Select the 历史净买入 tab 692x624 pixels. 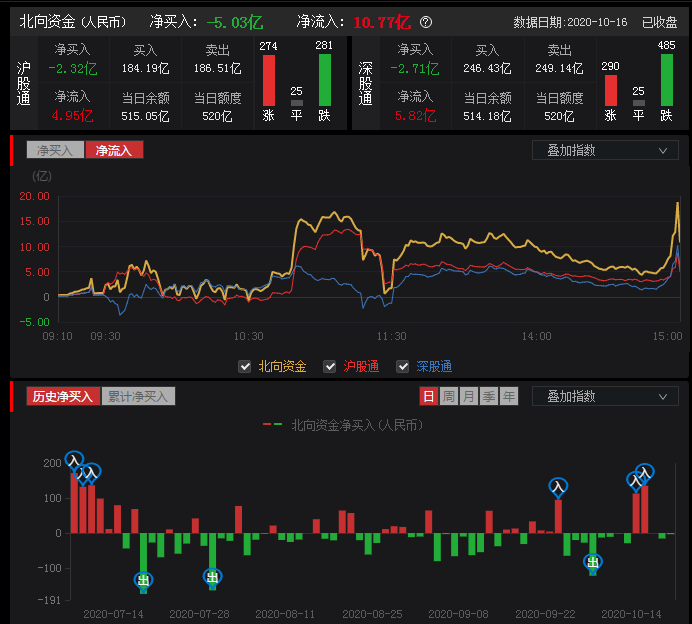(x=63, y=396)
